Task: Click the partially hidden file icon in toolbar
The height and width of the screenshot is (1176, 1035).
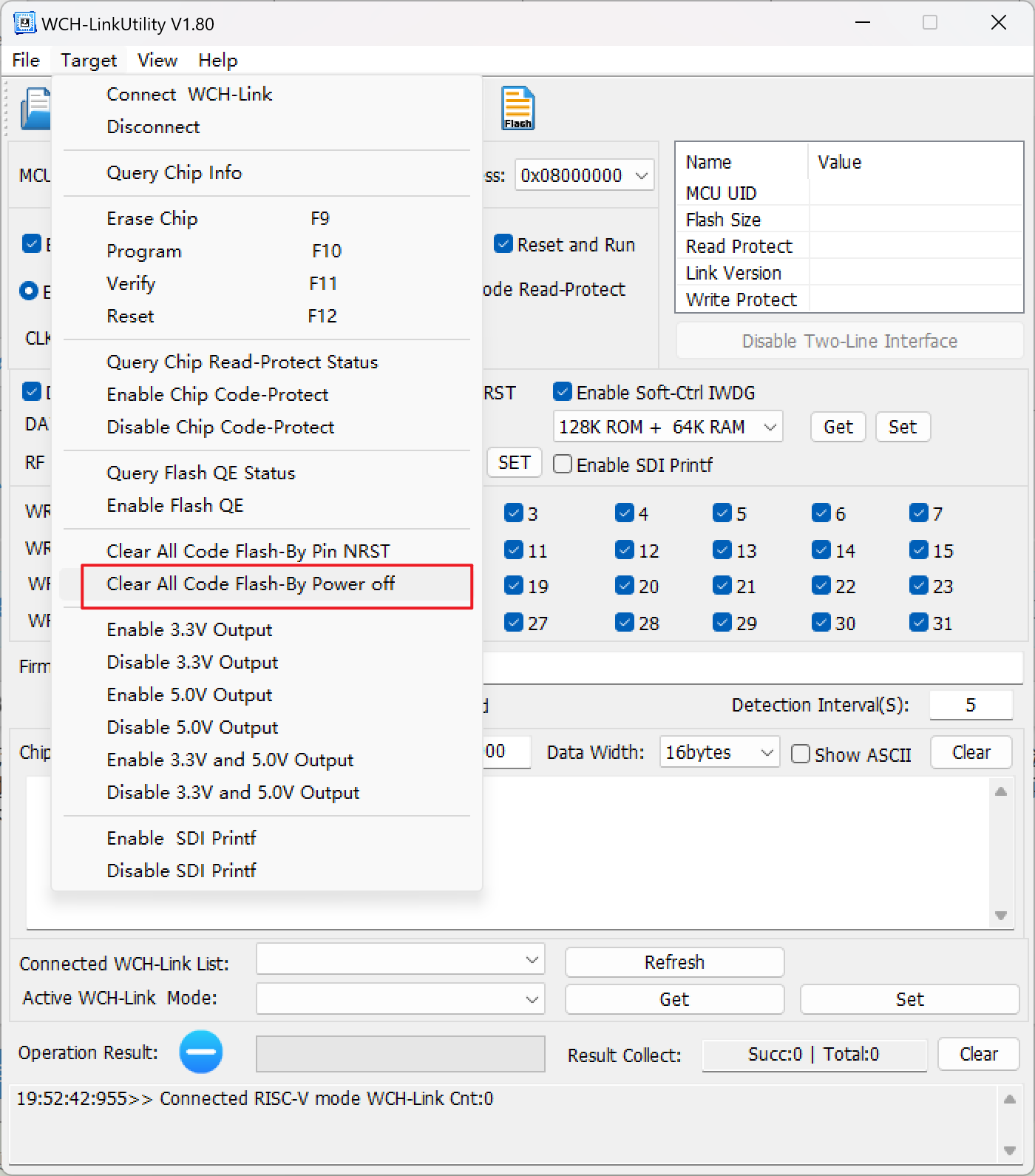Action: [35, 109]
